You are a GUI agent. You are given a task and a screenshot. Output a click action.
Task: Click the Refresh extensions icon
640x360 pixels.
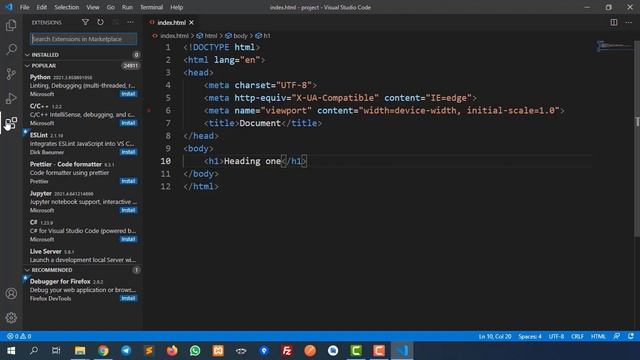point(100,22)
